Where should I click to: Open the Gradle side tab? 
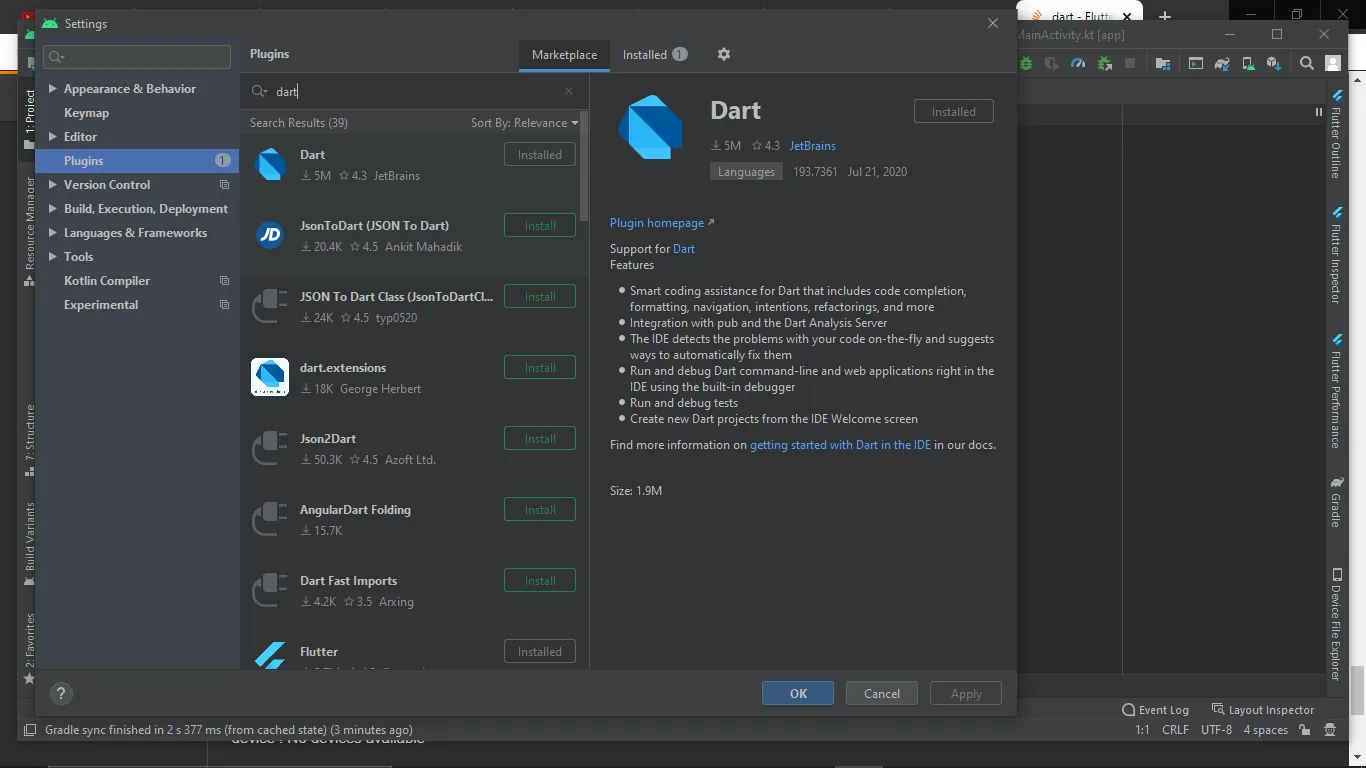(1336, 502)
